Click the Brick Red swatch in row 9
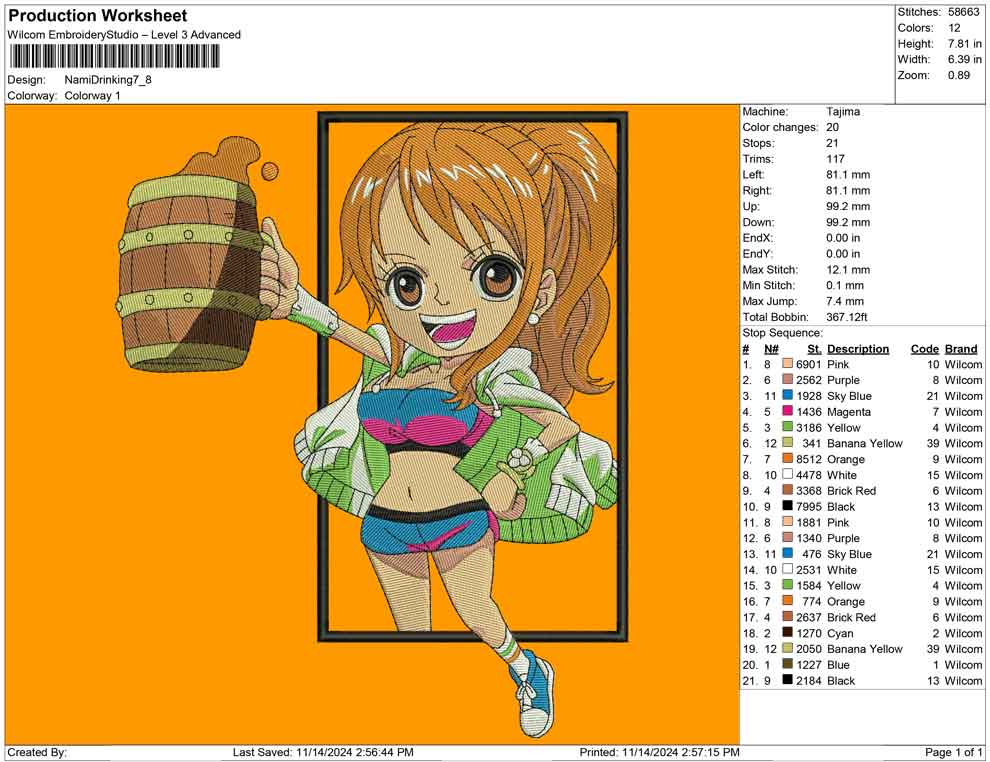The width and height of the screenshot is (990, 762). click(787, 491)
